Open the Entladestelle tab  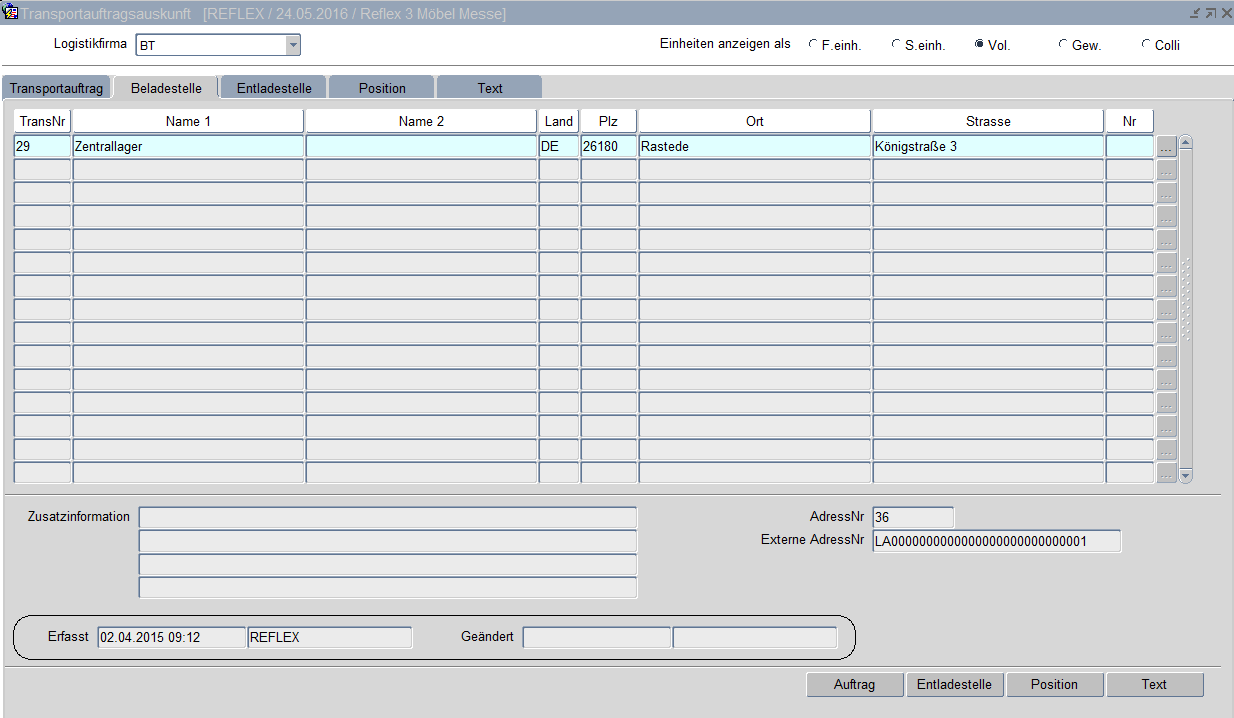coord(274,88)
